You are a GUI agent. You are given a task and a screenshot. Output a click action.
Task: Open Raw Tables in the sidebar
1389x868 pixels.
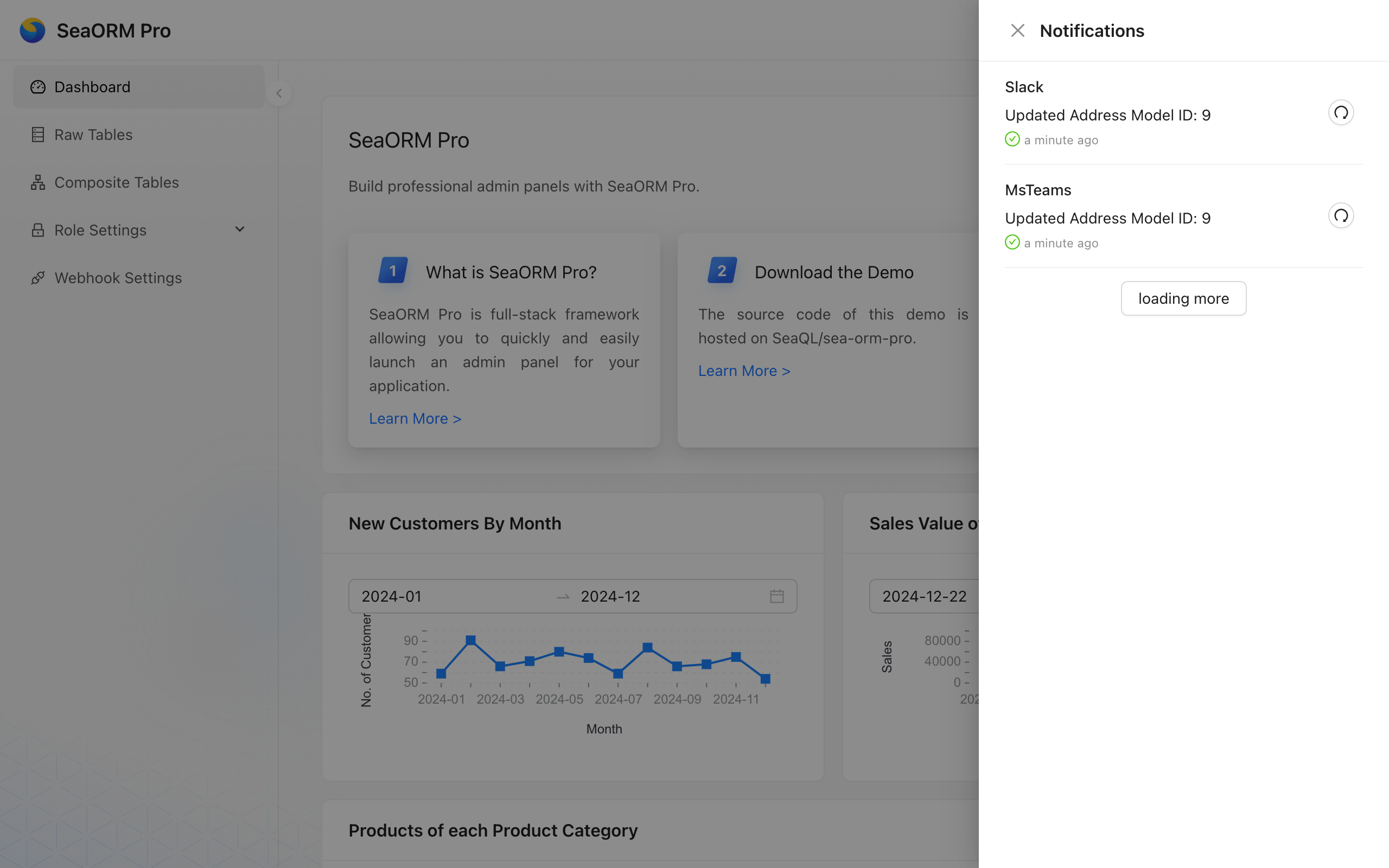(93, 135)
